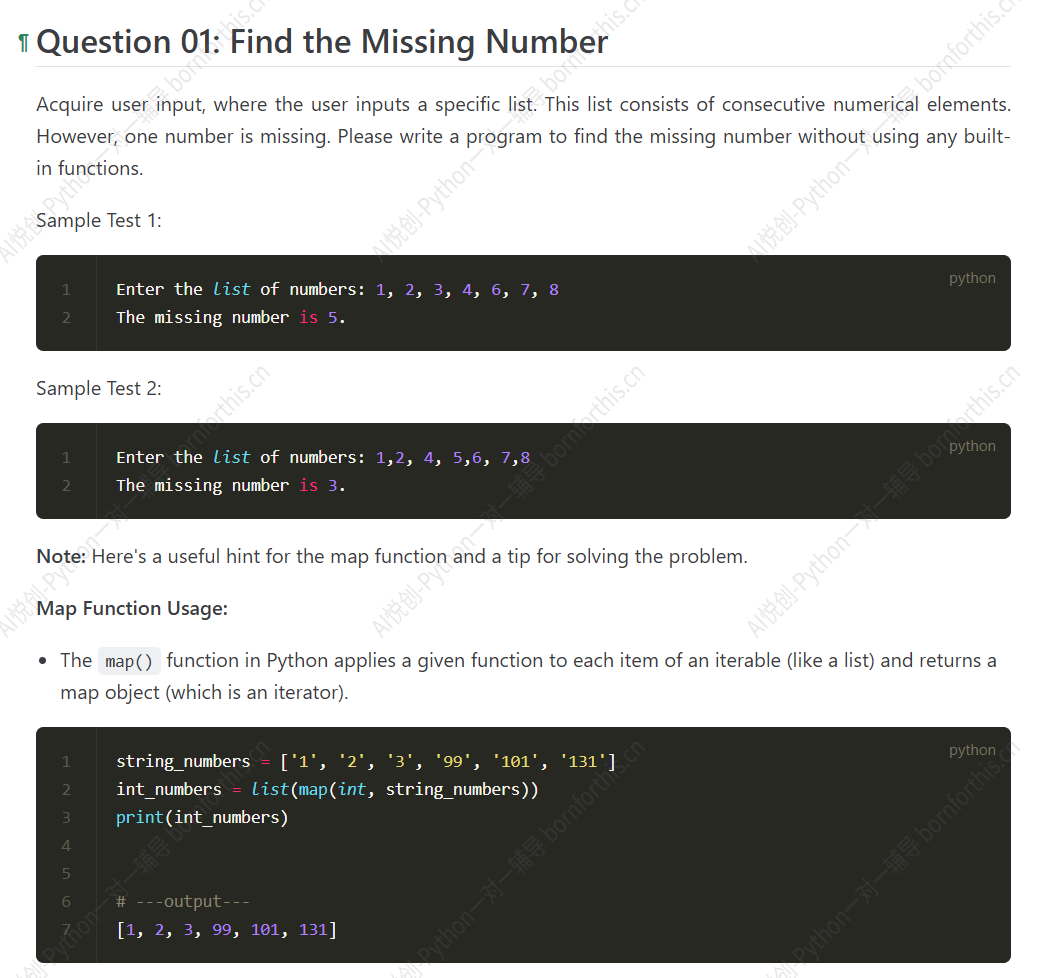
Task: Click the python label on map example block
Action: [x=972, y=750]
